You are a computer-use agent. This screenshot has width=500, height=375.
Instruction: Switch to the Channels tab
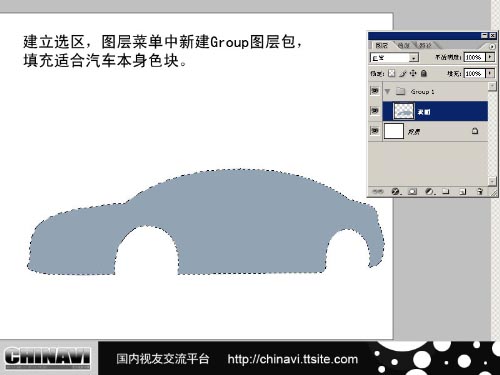403,45
